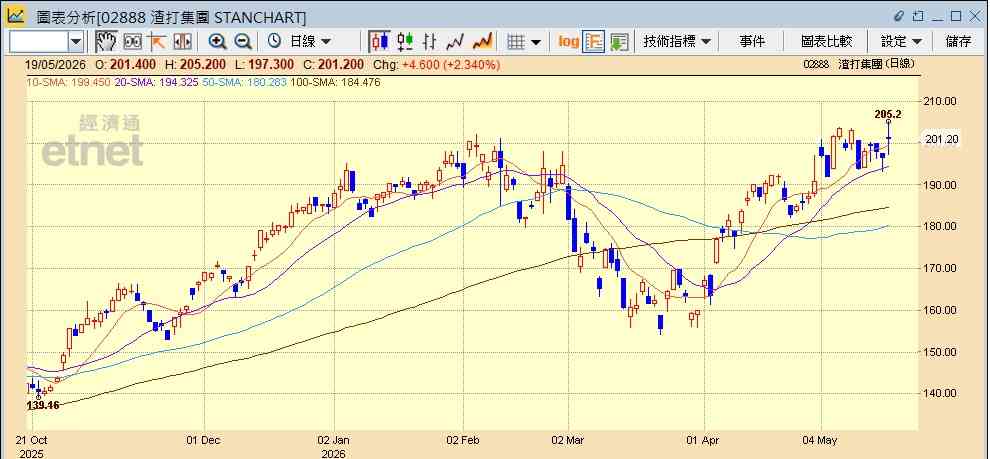990x459 pixels.
Task: Click the chart analysis title icon
Action: [16, 15]
